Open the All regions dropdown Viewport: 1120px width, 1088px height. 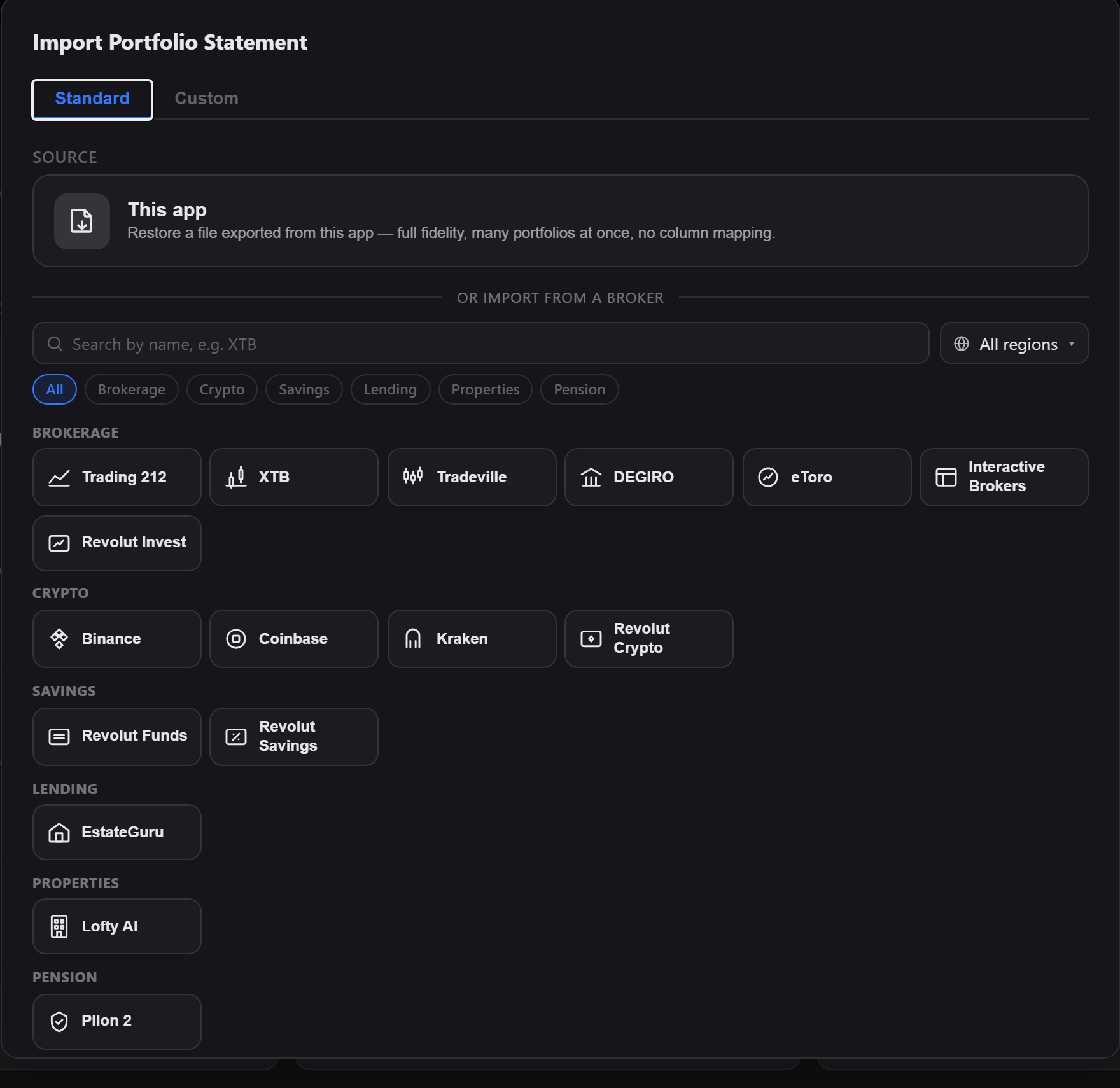1014,344
